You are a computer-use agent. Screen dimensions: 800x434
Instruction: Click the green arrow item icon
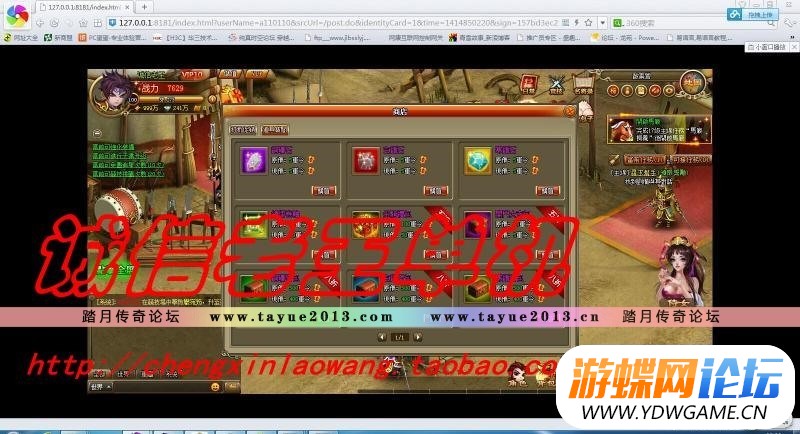tap(254, 225)
